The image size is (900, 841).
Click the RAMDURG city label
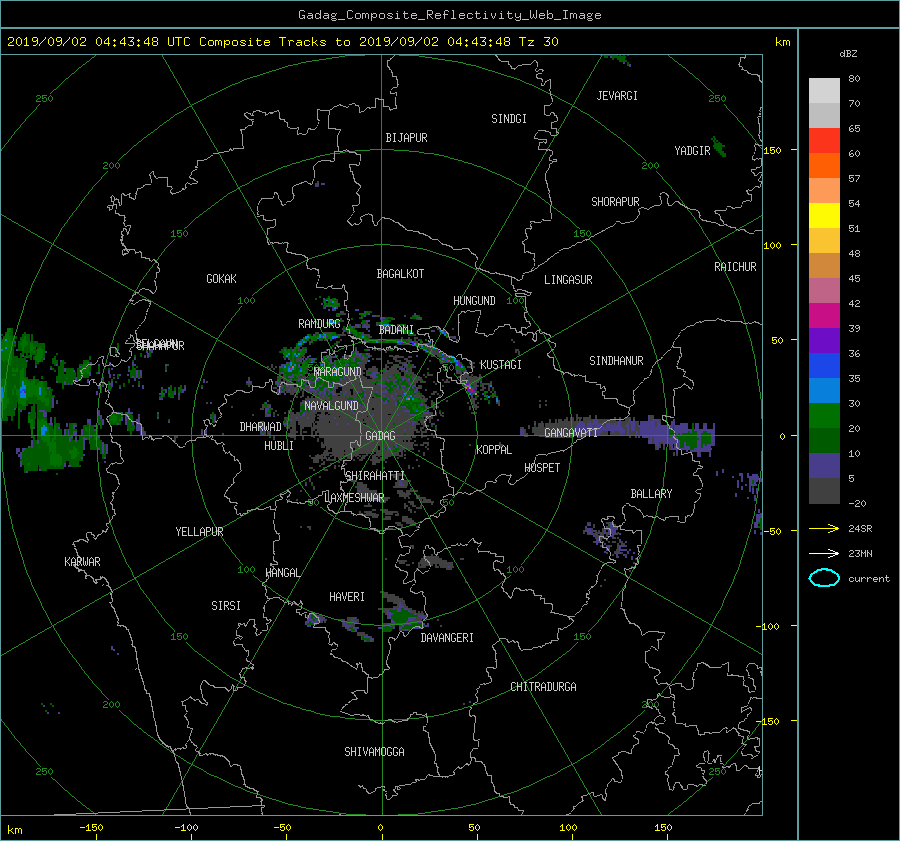coord(319,324)
